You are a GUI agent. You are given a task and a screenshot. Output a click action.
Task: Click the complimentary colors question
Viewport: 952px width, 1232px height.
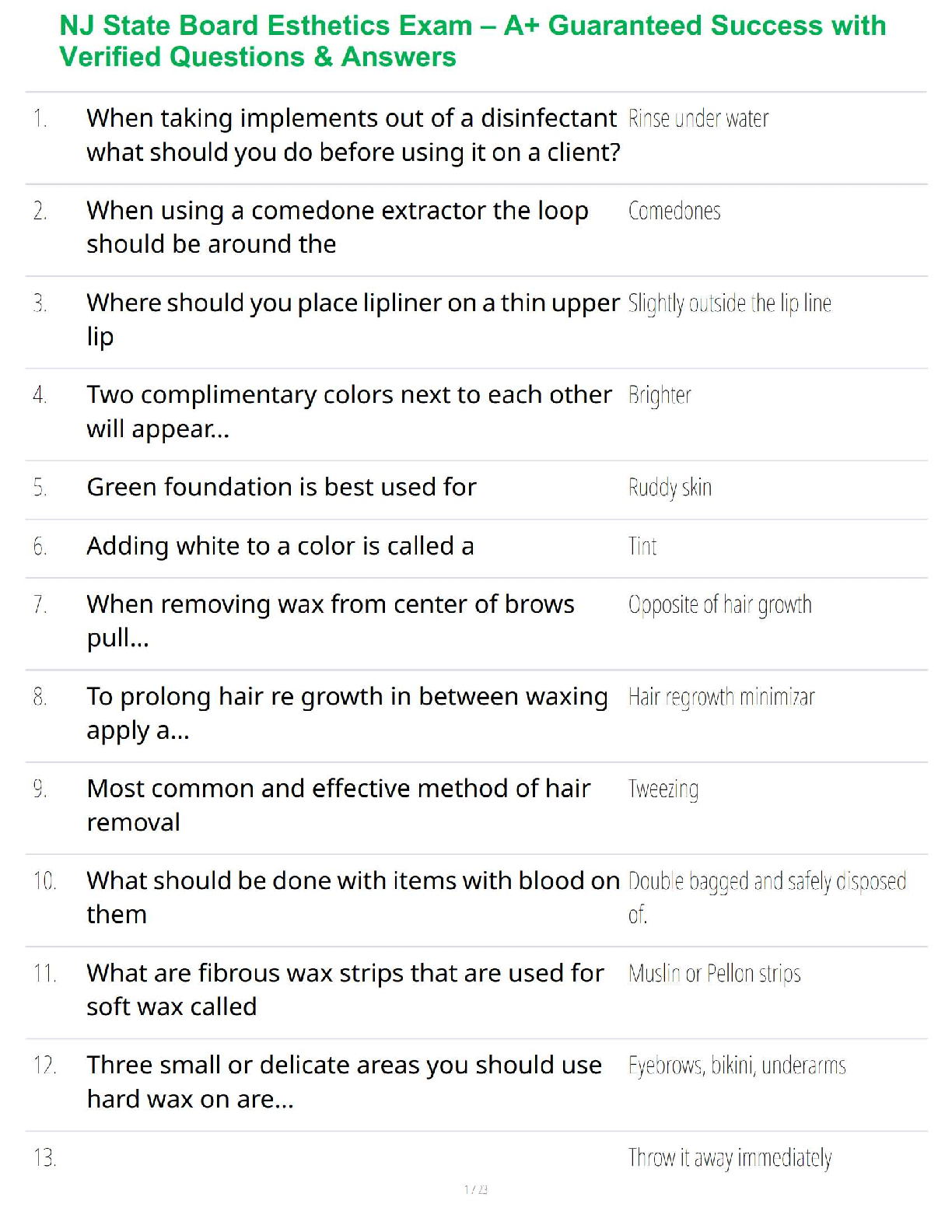(348, 411)
